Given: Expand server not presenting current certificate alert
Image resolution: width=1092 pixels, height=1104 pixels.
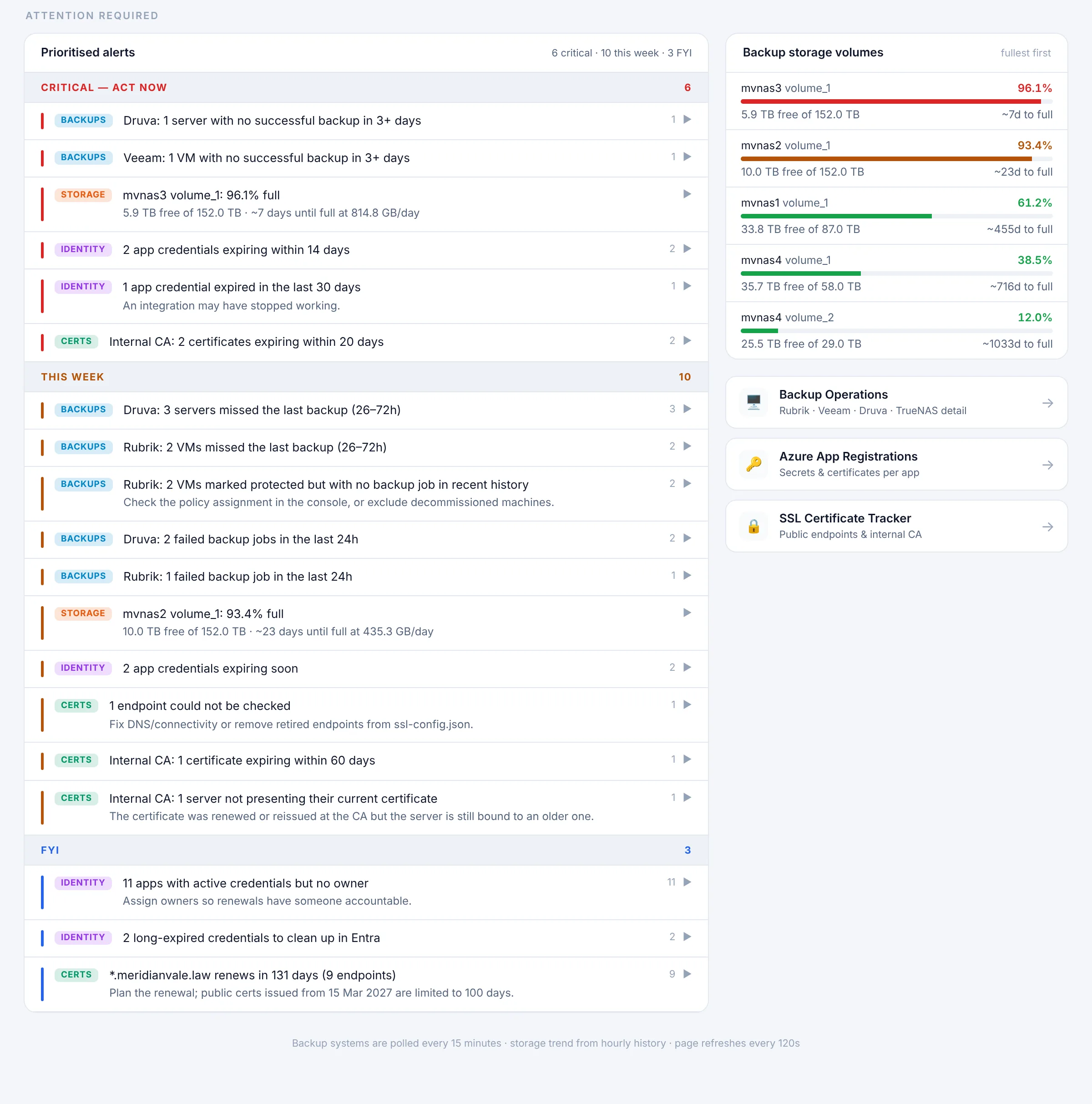Looking at the screenshot, I should [x=687, y=797].
